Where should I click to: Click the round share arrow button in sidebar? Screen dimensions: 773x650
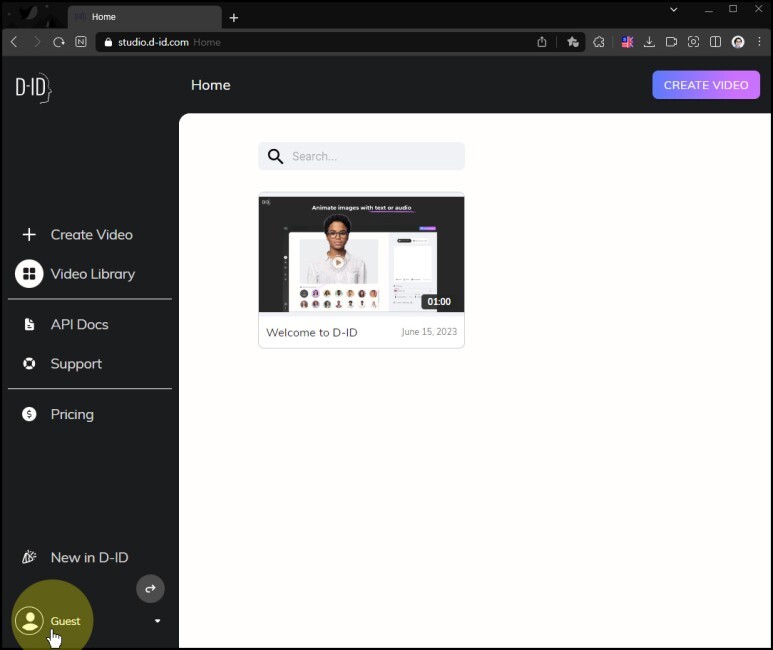pos(150,588)
